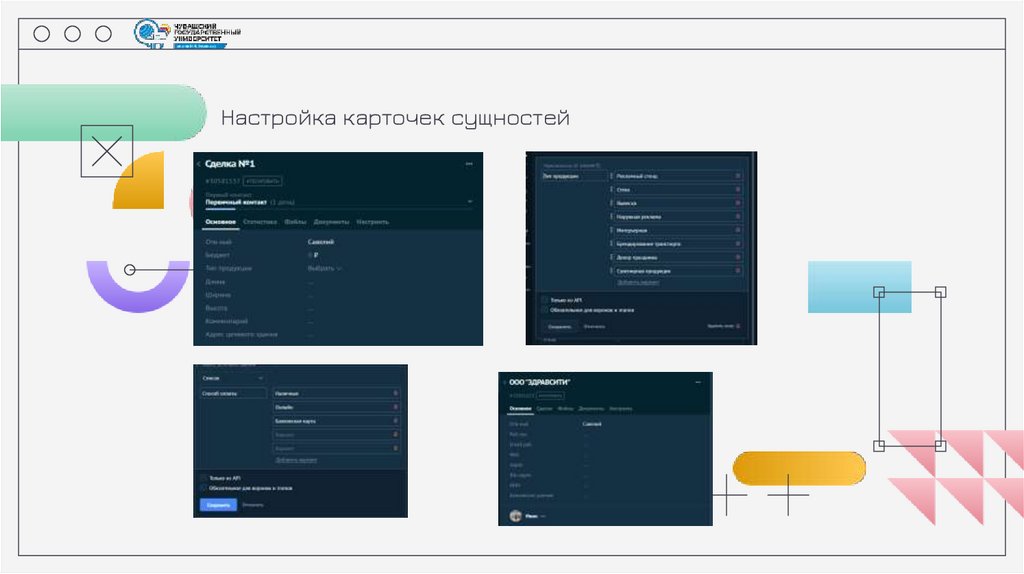1024x574 pixels.
Task: Grab the drag handle of Сувенирная продукция row
Action: (x=612, y=270)
